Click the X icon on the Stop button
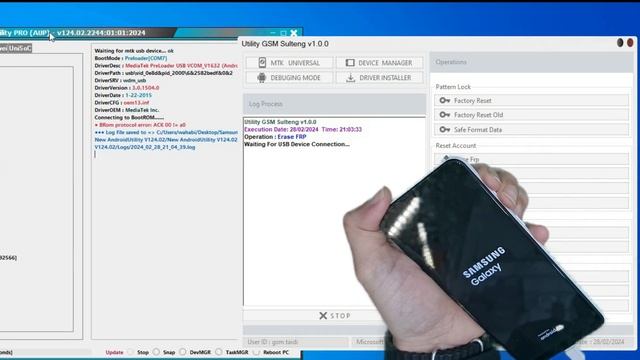The image size is (640, 360). click(323, 316)
